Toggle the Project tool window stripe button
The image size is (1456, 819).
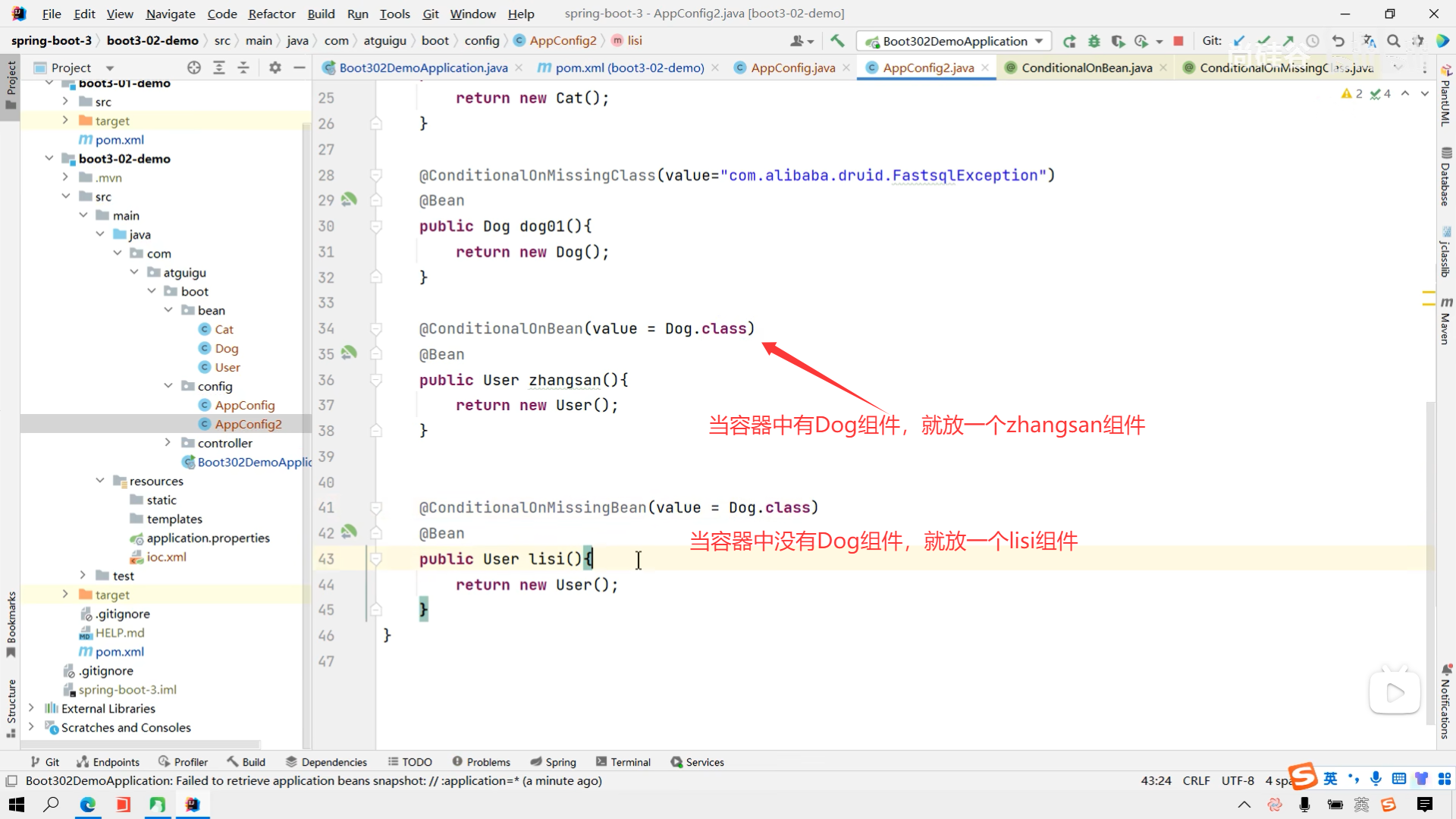11,83
